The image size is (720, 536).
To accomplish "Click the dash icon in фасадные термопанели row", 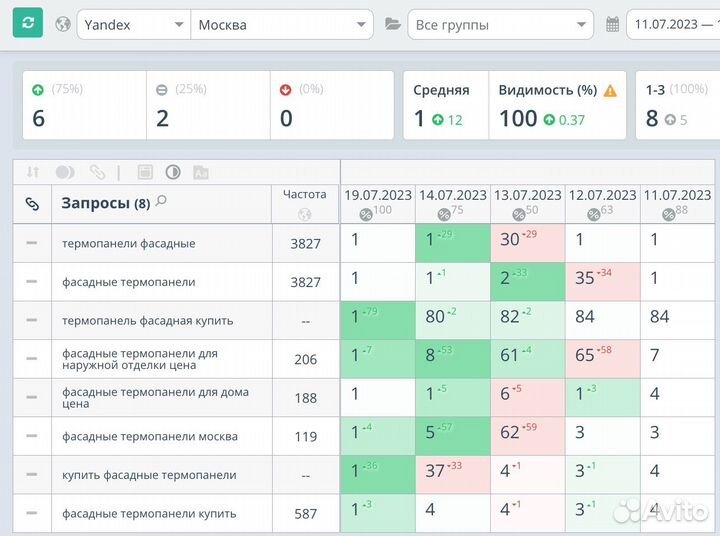I will [x=32, y=282].
